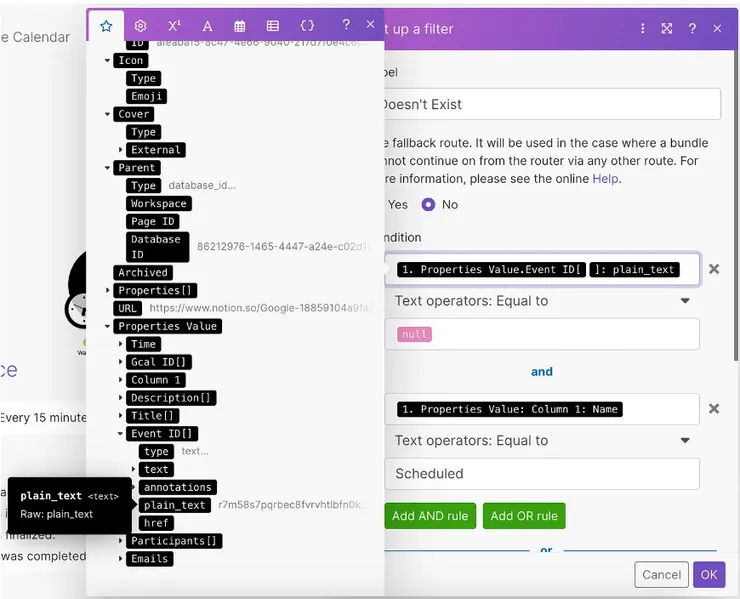Viewport: 740px width, 599px height.
Task: Click the Add OR rule button
Action: [x=524, y=516]
